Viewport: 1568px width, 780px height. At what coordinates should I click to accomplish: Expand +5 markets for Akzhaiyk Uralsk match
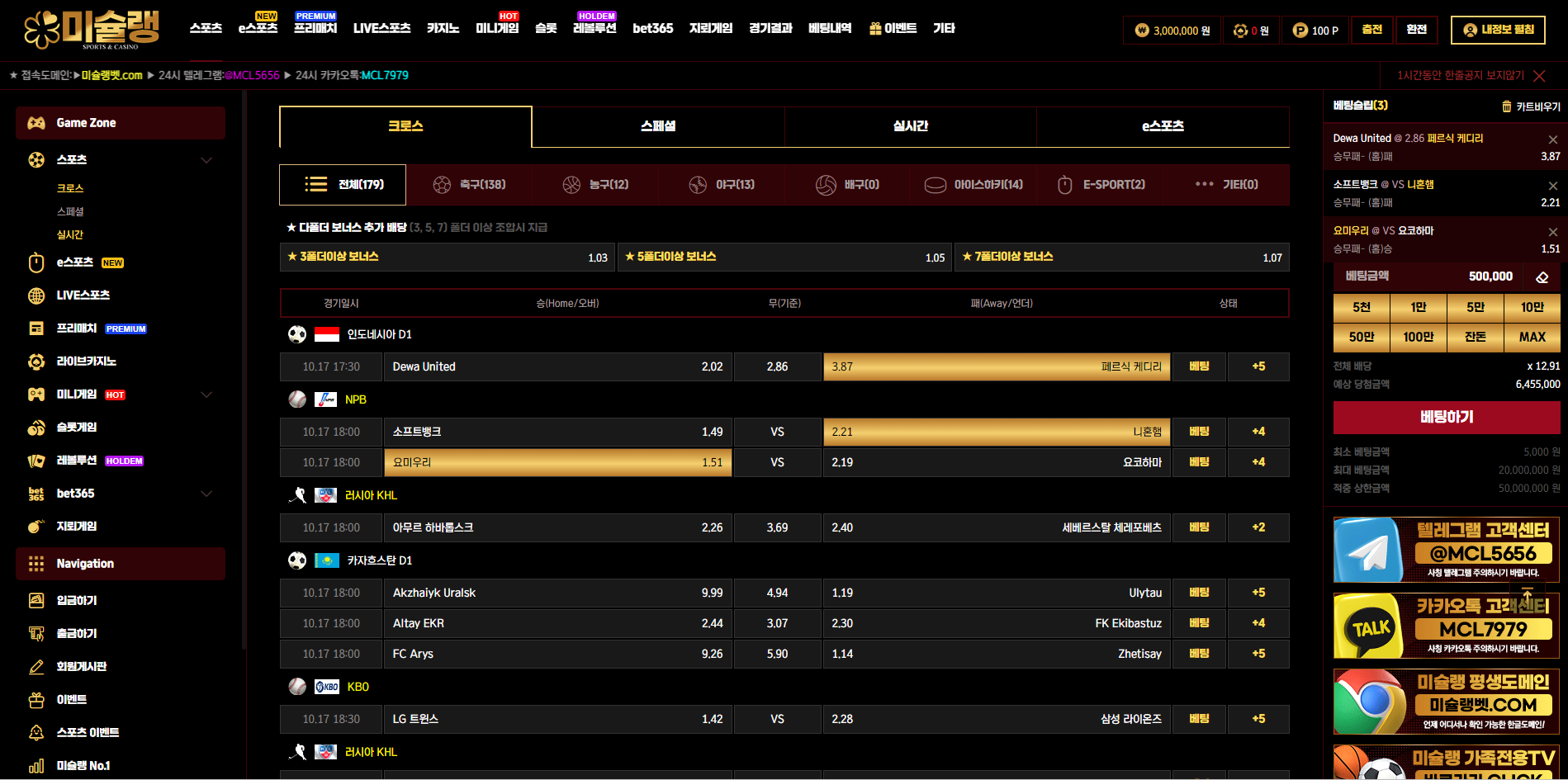click(x=1258, y=593)
